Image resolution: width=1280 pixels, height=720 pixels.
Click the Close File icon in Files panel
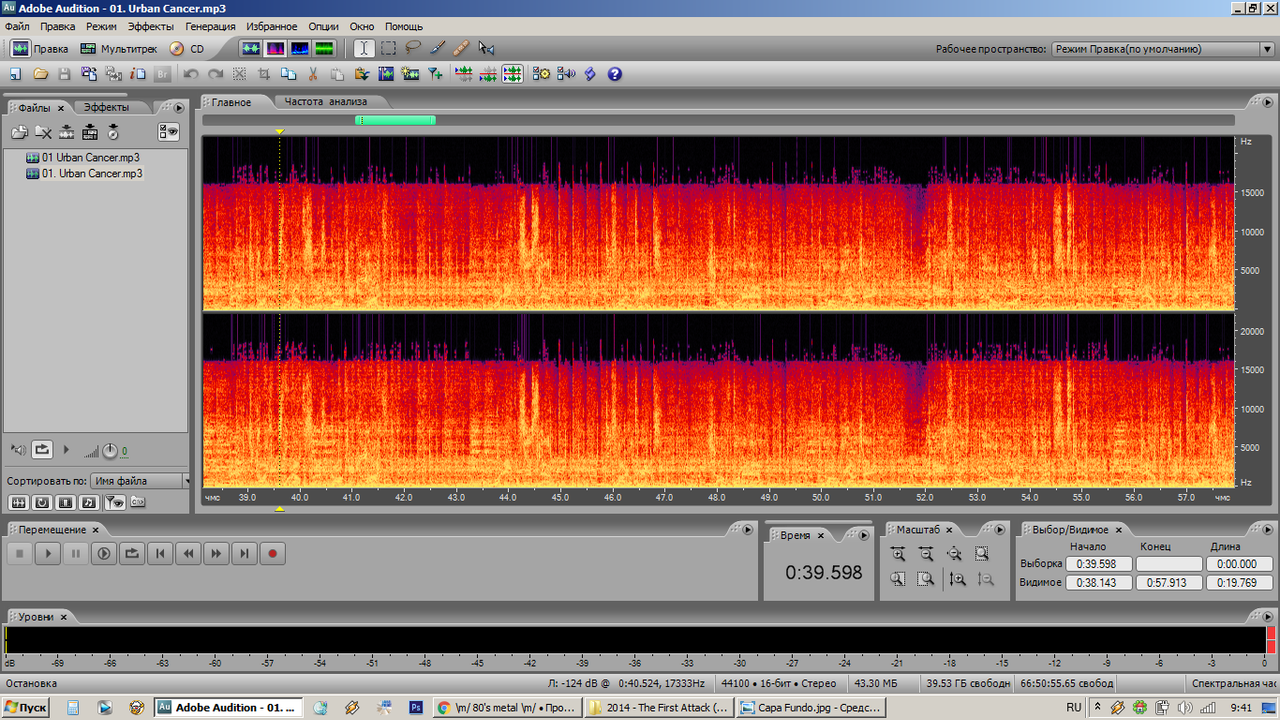pyautogui.click(x=43, y=132)
